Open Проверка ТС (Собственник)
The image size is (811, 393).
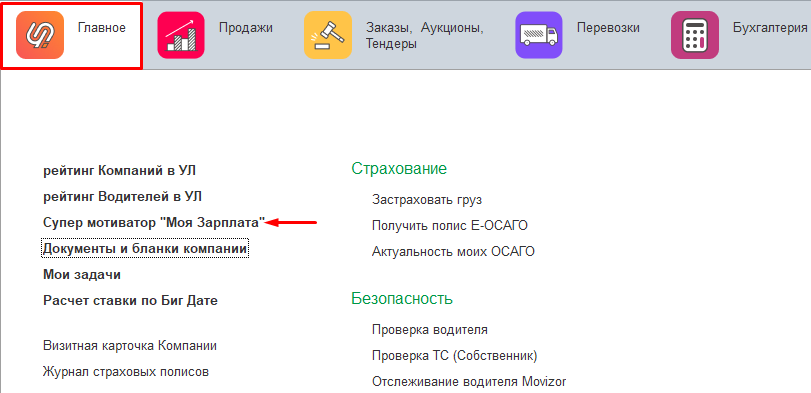click(455, 356)
